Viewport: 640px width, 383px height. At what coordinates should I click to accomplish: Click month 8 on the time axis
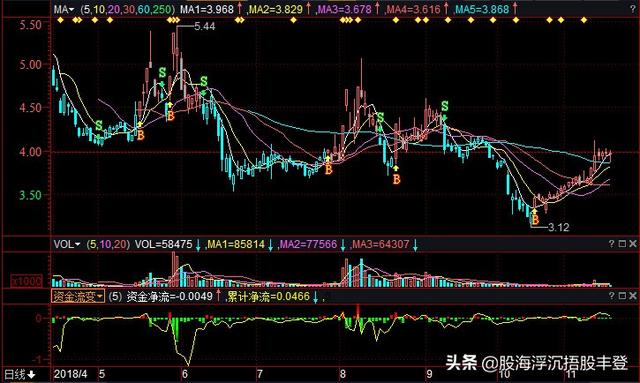[x=343, y=374]
